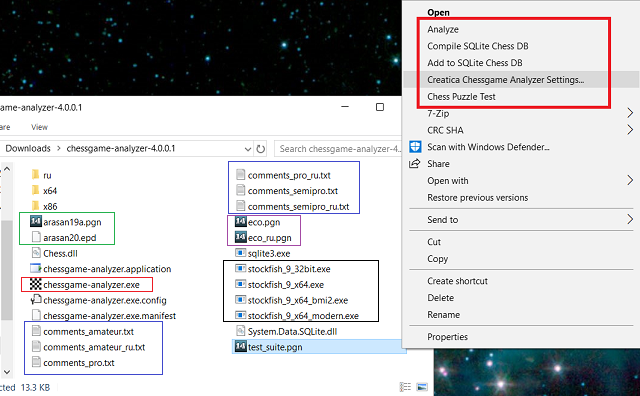The height and width of the screenshot is (396, 640).
Task: Click the chessgame-analyzer.exe.manifest file icon
Action: point(36,315)
